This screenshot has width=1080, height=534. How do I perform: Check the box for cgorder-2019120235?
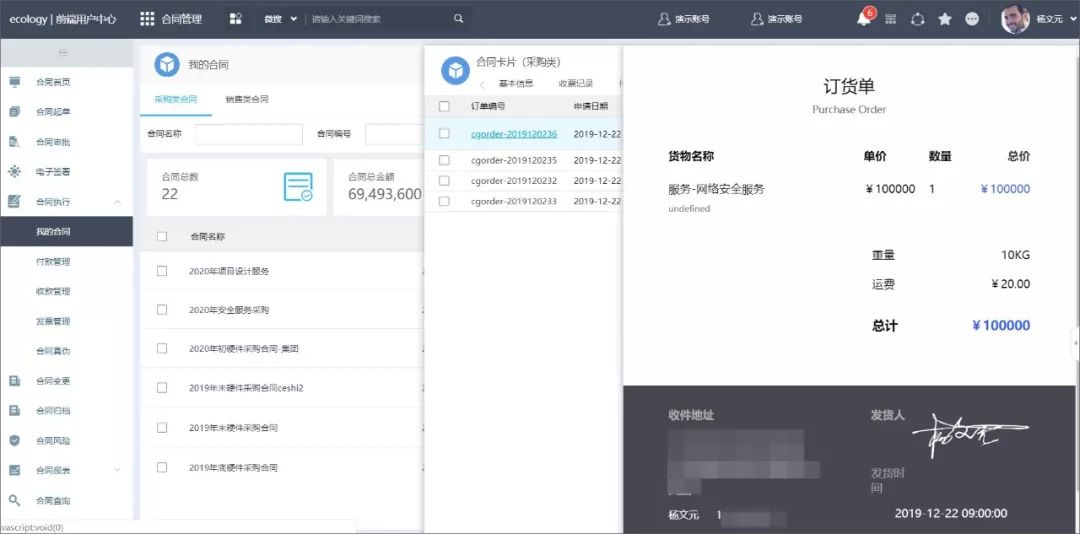[x=444, y=160]
